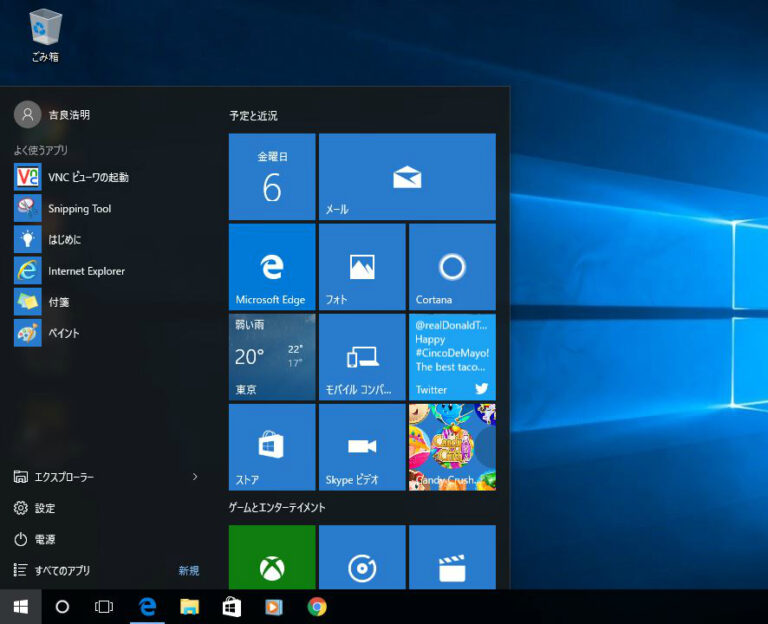
Task: Switch to Edge in the taskbar
Action: click(147, 607)
